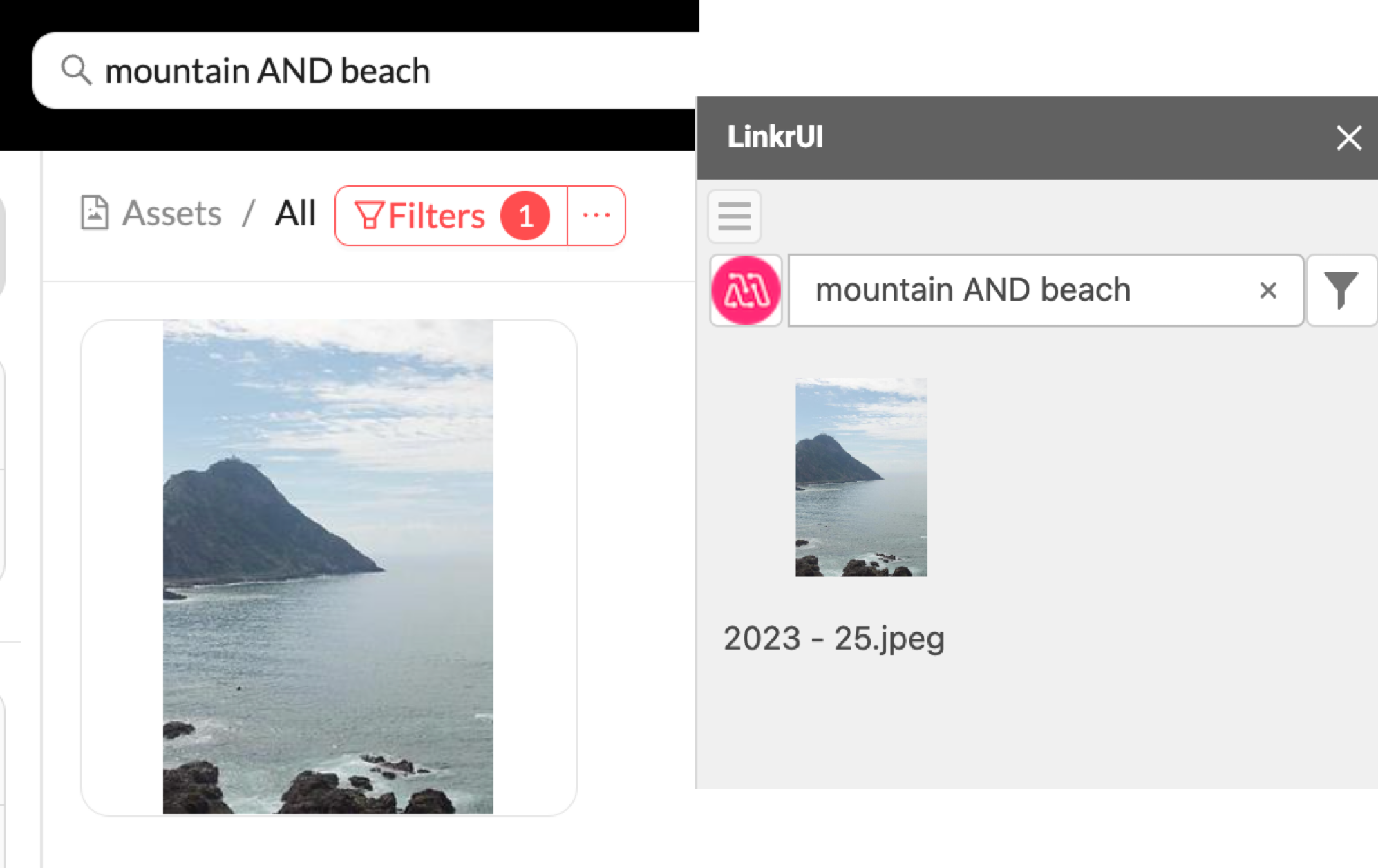Open the filter funnel in LinkrUI
The height and width of the screenshot is (868, 1378).
click(x=1341, y=290)
